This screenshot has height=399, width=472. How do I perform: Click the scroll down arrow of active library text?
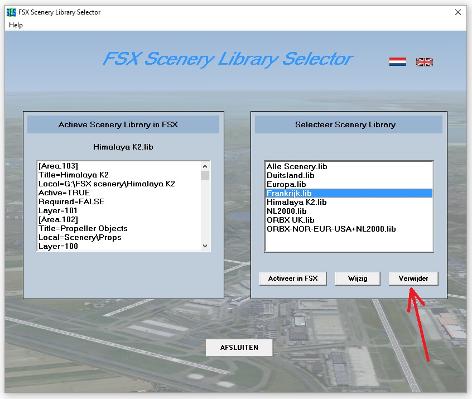coord(205,246)
